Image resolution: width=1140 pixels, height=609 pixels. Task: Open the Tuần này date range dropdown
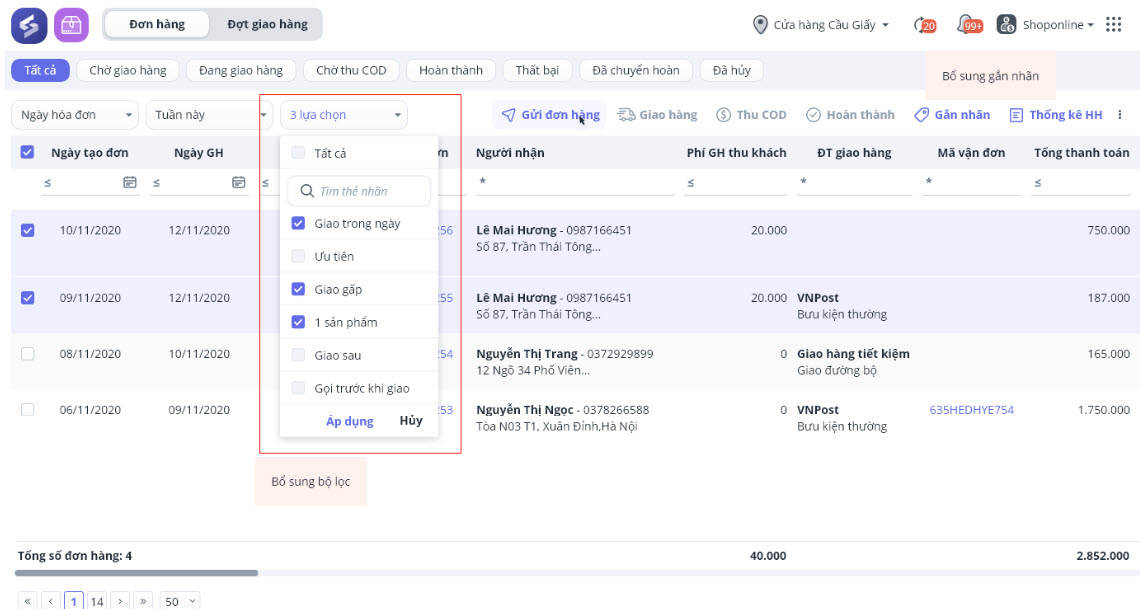pos(203,115)
